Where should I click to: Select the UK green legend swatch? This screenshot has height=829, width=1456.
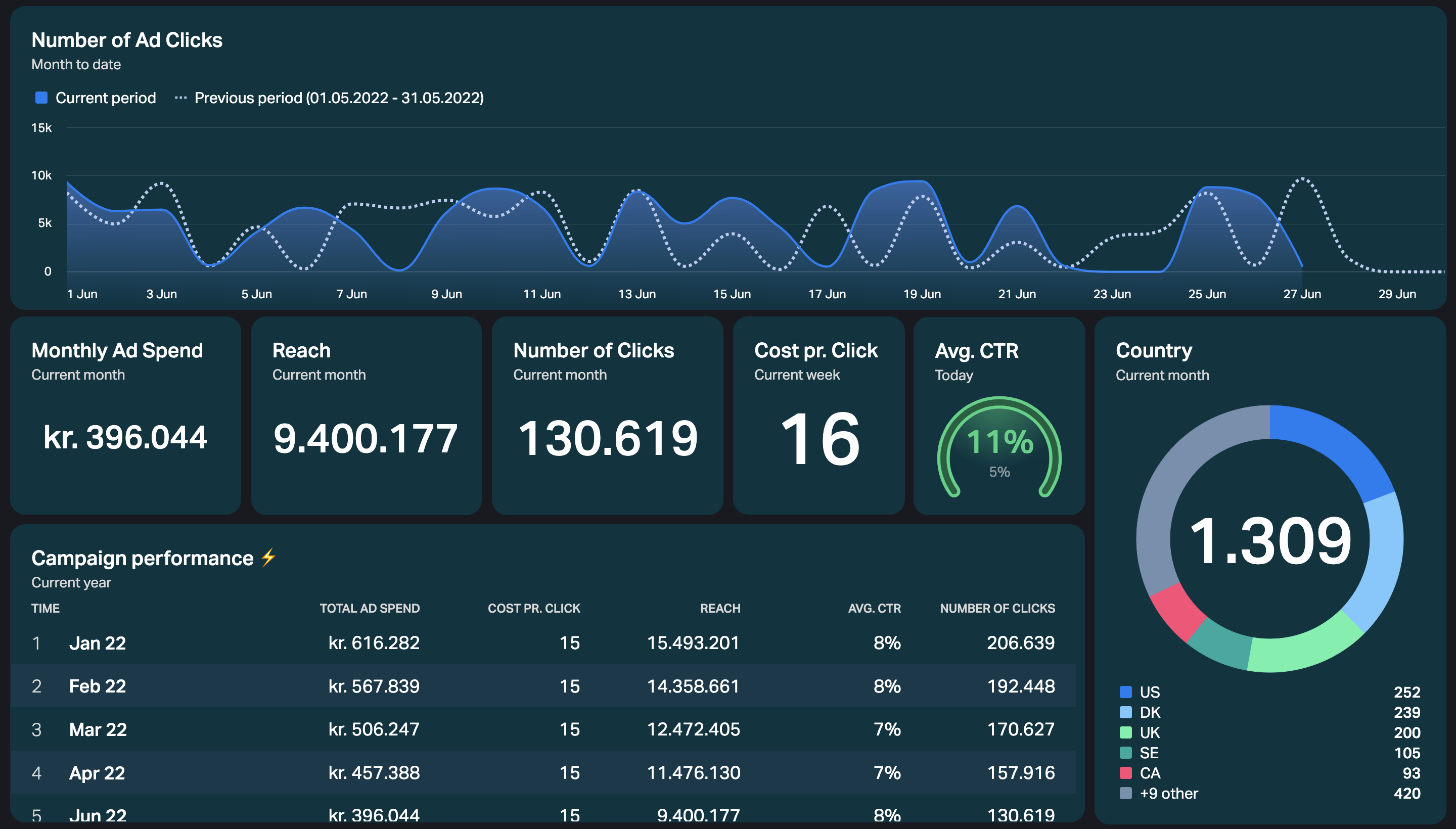pos(1125,732)
